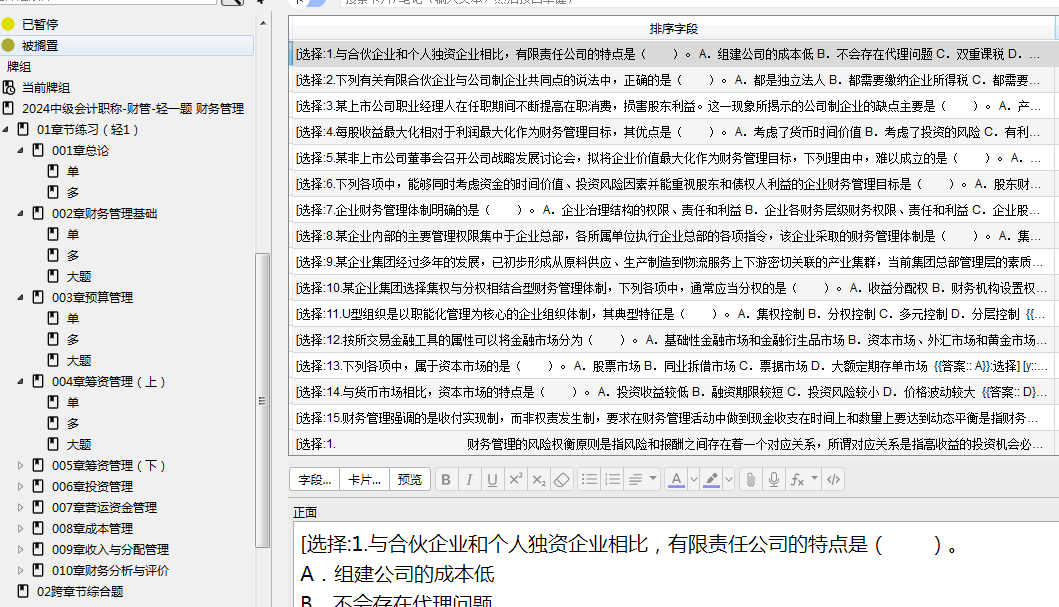This screenshot has height=607, width=1059.
Task: Apply subscript formatting
Action: 538,479
